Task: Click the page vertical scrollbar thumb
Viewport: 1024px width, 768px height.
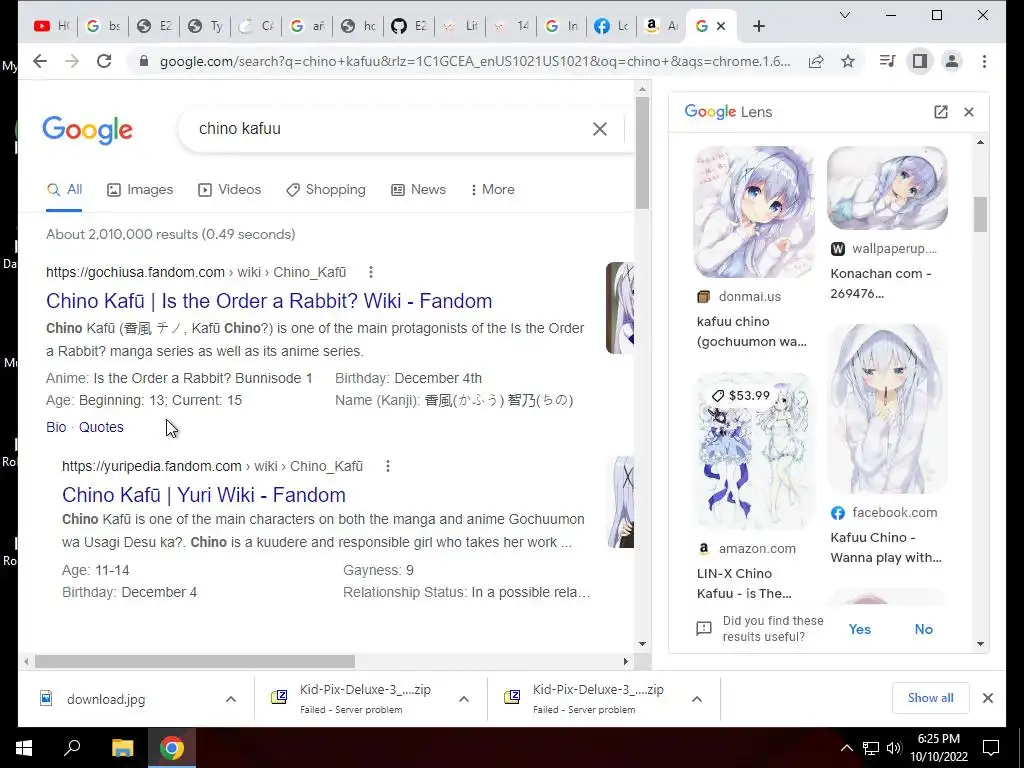Action: 642,153
